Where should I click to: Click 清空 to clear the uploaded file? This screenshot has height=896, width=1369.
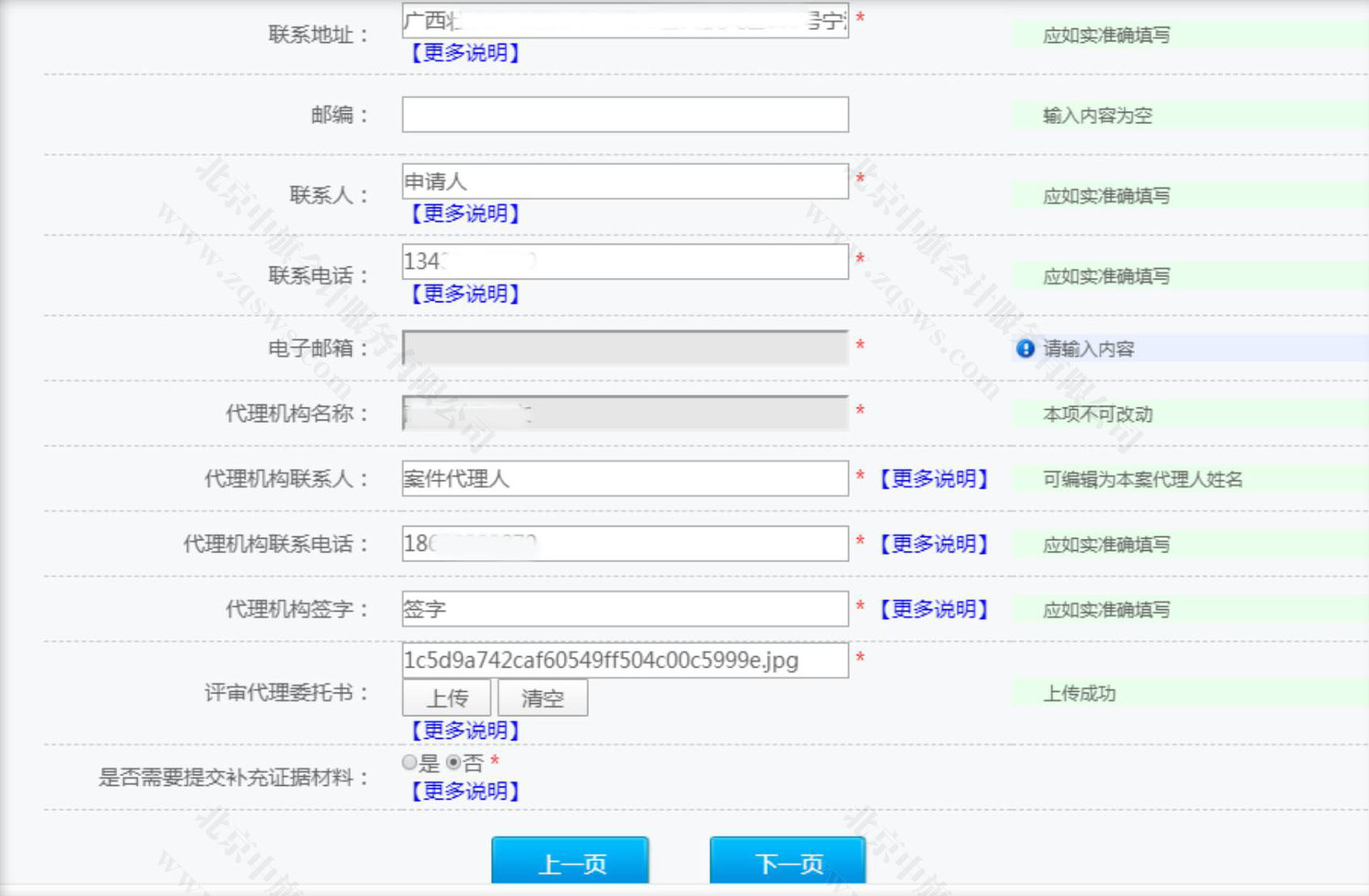[x=543, y=698]
